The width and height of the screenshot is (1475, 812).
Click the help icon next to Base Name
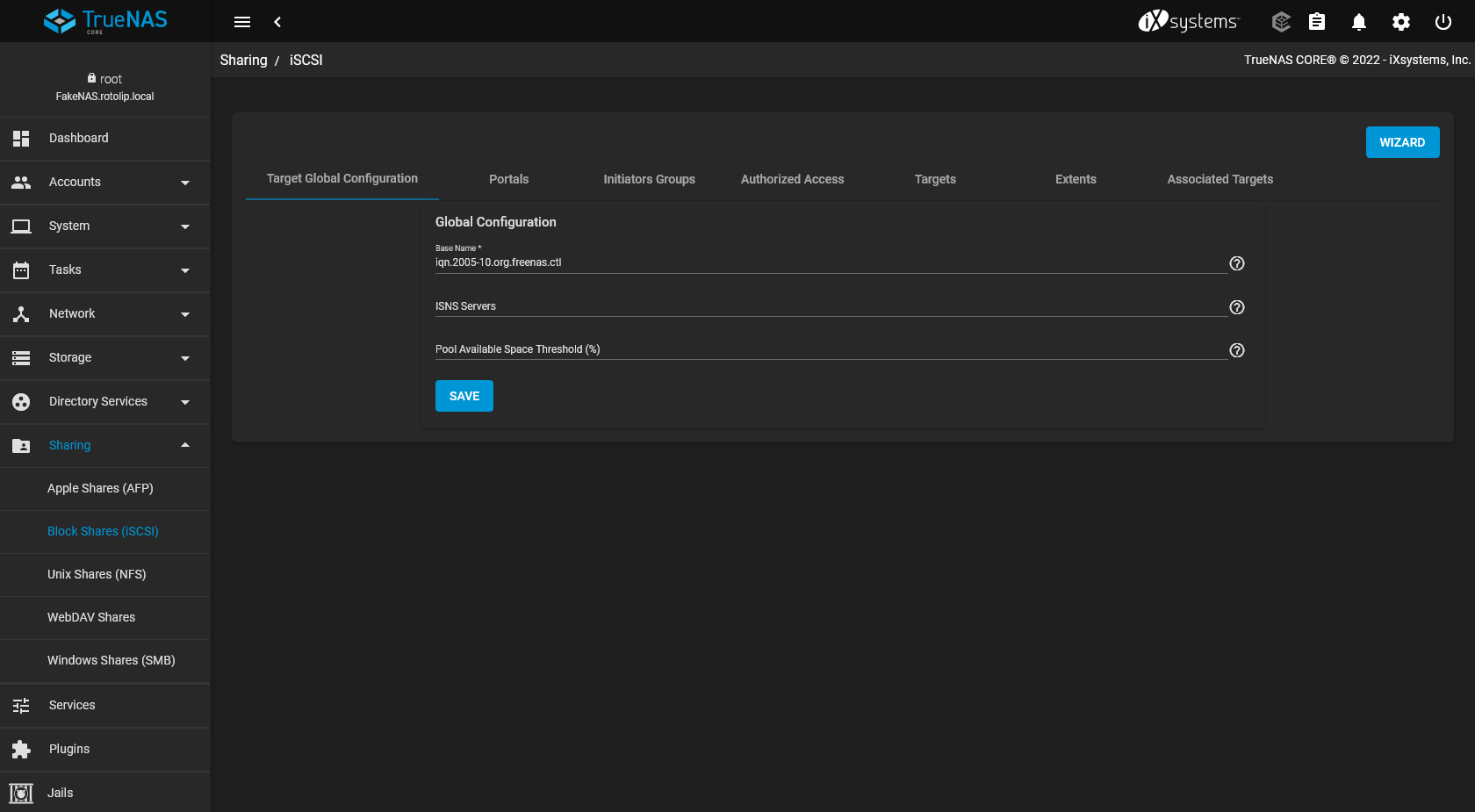[x=1237, y=263]
